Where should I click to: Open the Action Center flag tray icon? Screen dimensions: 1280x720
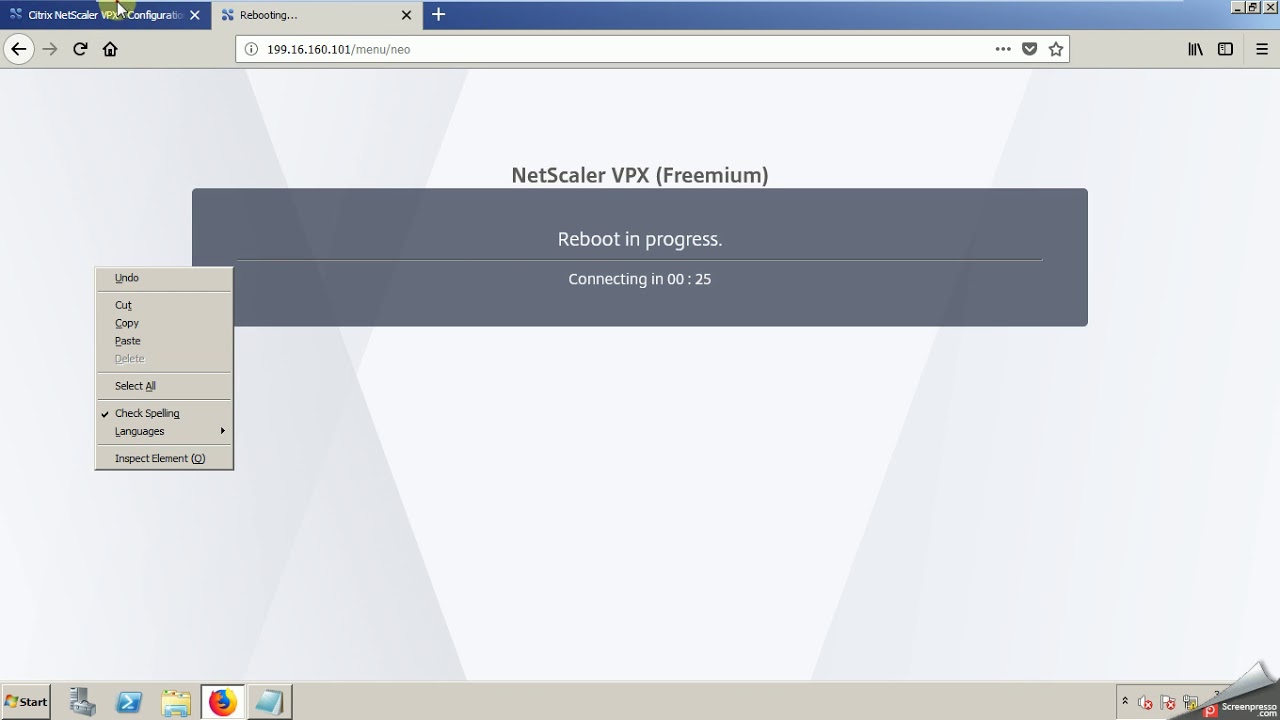click(1168, 703)
